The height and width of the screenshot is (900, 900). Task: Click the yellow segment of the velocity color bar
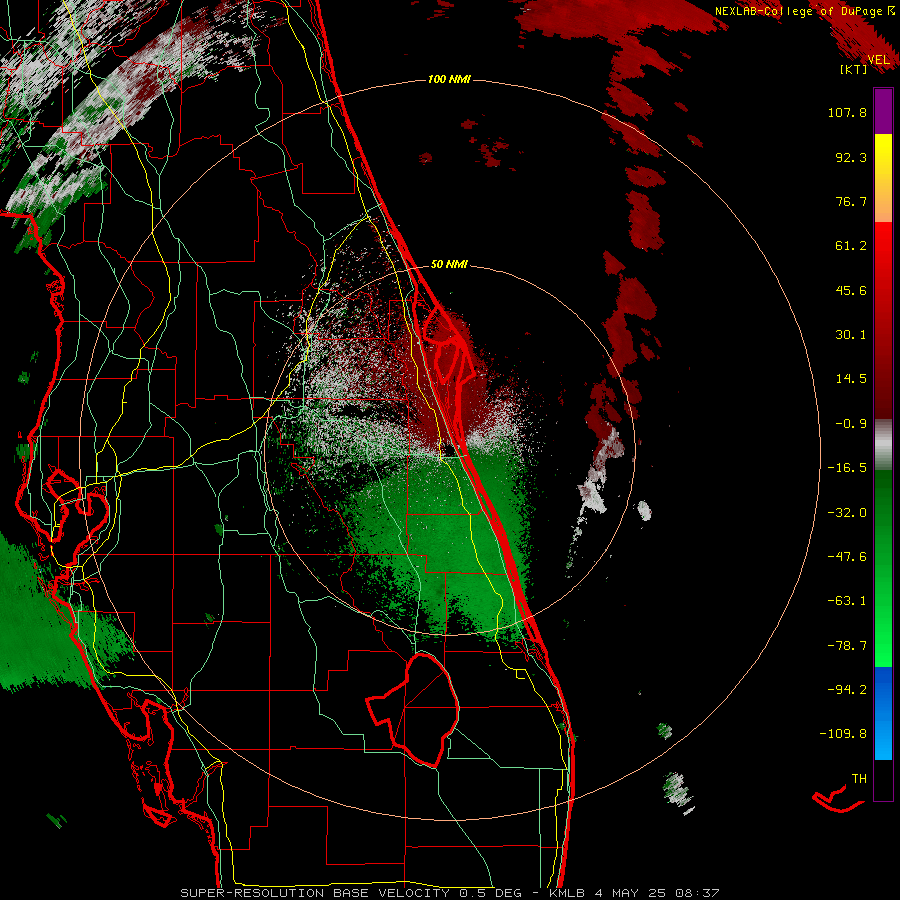(x=883, y=156)
